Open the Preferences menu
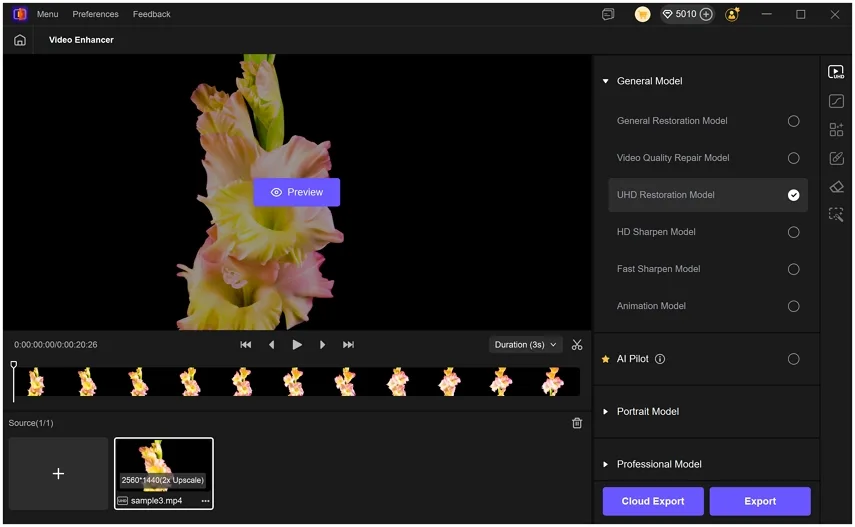The width and height of the screenshot is (855, 527). tap(95, 14)
